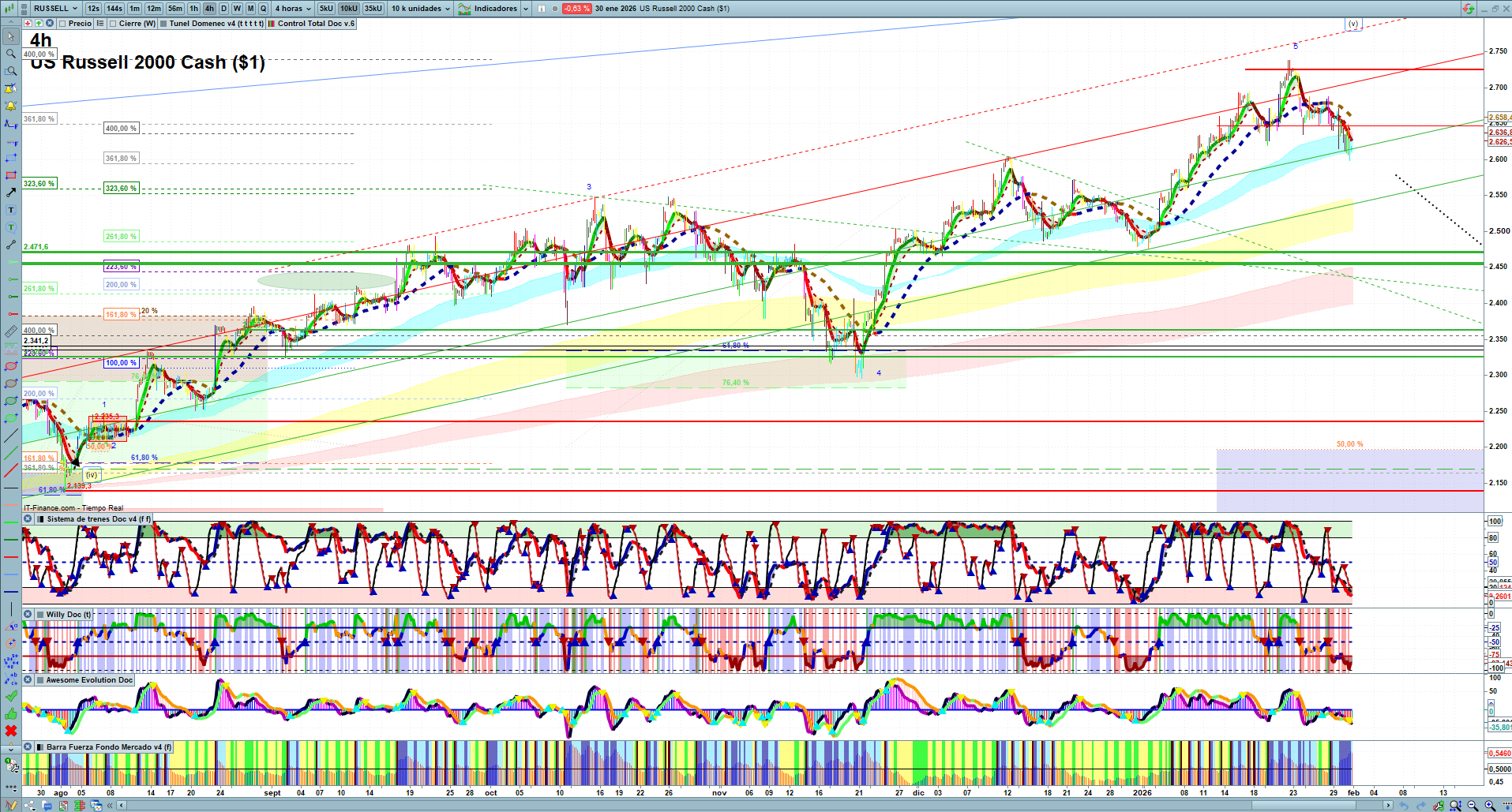Click the scrollbar left arrow at bottom
This screenshot has width=1512, height=812.
pos(122,806)
